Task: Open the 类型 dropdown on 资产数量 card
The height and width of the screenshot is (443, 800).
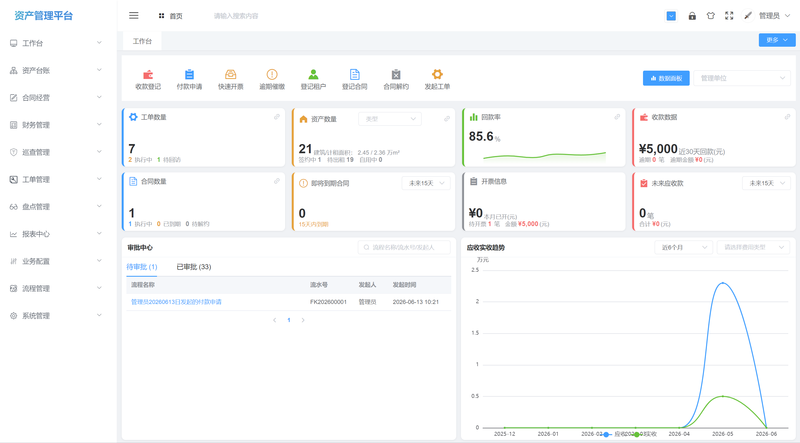Action: coord(390,119)
